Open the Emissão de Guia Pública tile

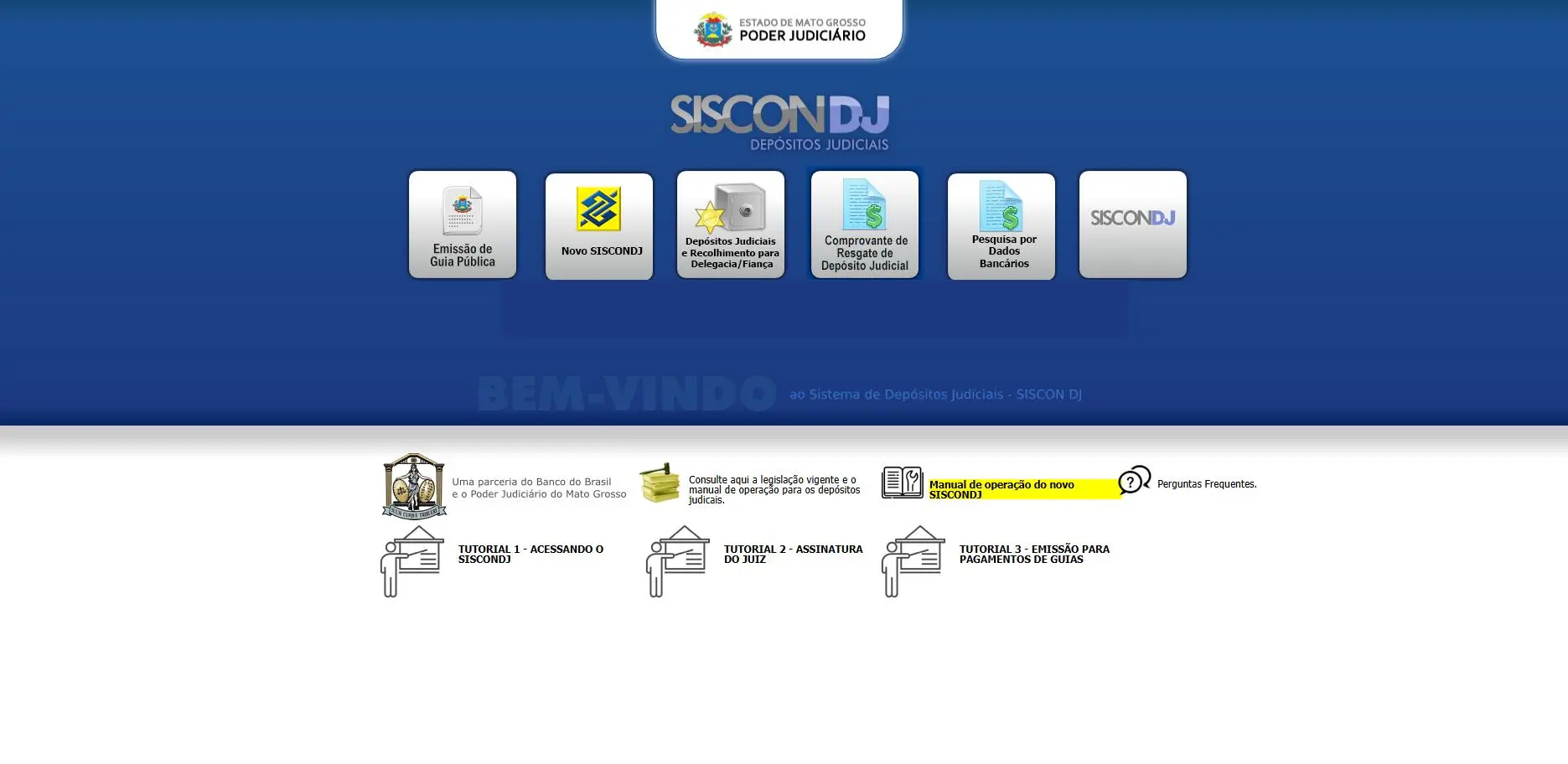coord(463,225)
